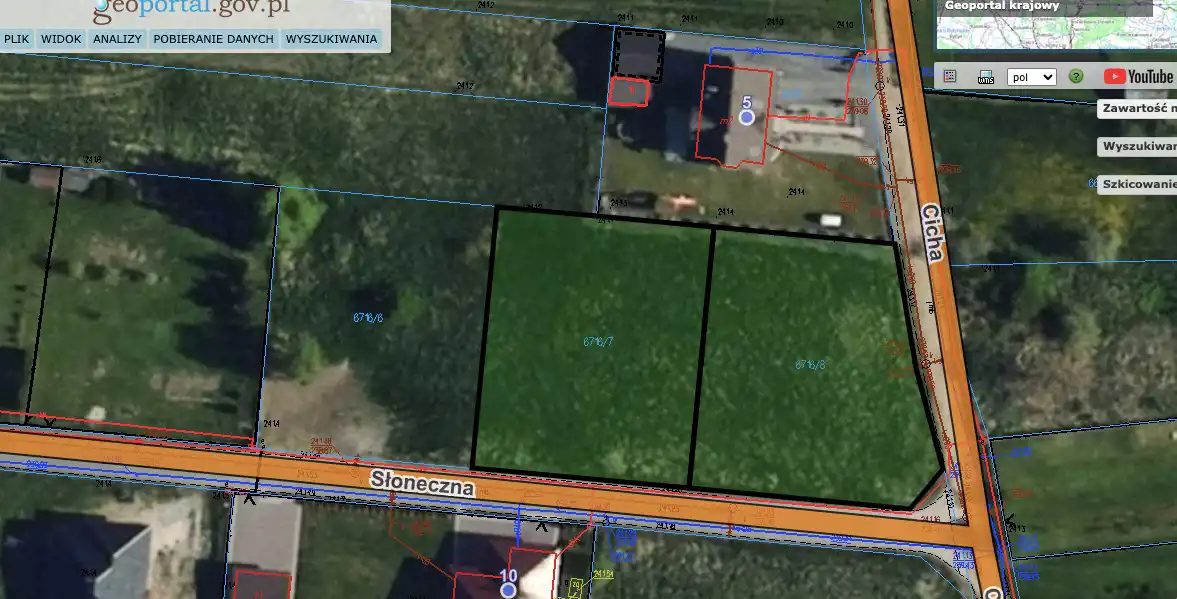Open the YouTube link
The width and height of the screenshot is (1177, 599).
(1138, 77)
